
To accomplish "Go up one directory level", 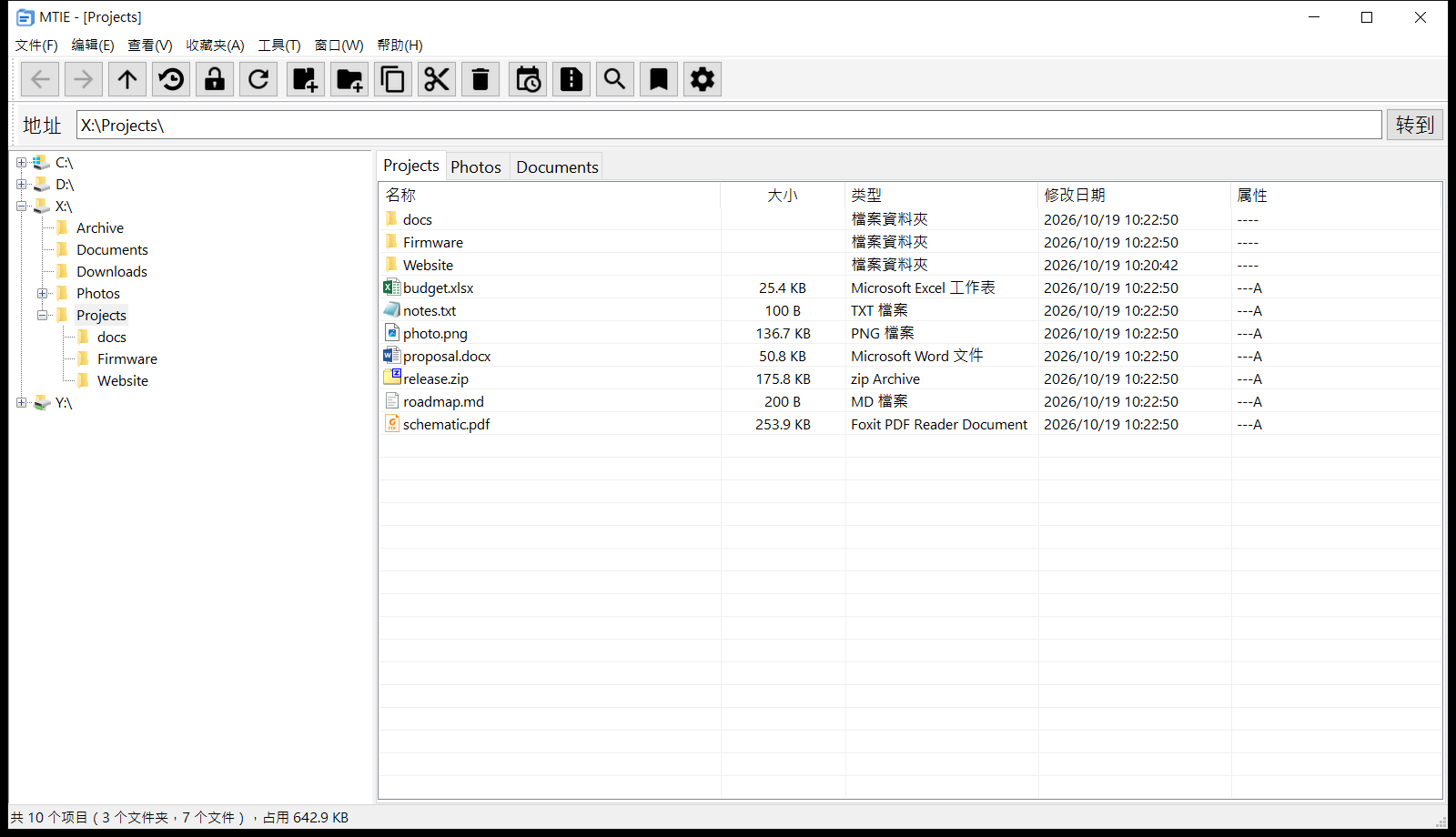I will pyautogui.click(x=127, y=79).
